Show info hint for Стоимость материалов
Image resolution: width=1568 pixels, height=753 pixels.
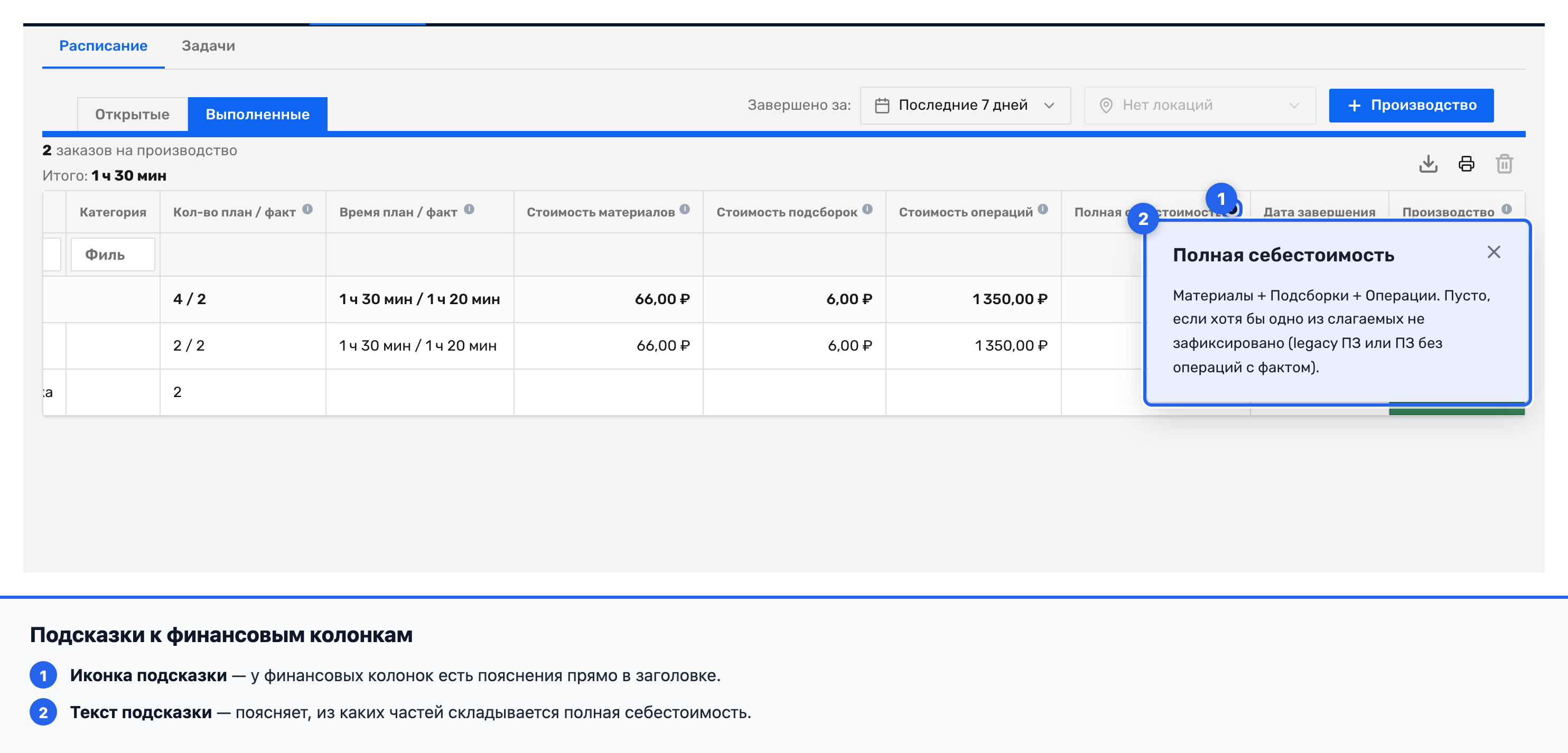click(685, 209)
